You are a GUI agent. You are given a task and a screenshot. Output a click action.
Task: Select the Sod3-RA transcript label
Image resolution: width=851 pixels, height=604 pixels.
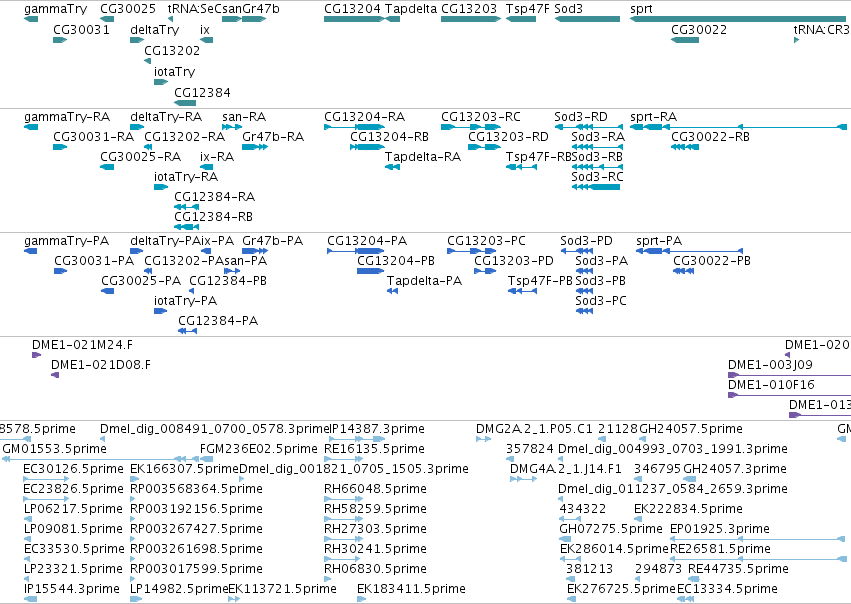[598, 137]
